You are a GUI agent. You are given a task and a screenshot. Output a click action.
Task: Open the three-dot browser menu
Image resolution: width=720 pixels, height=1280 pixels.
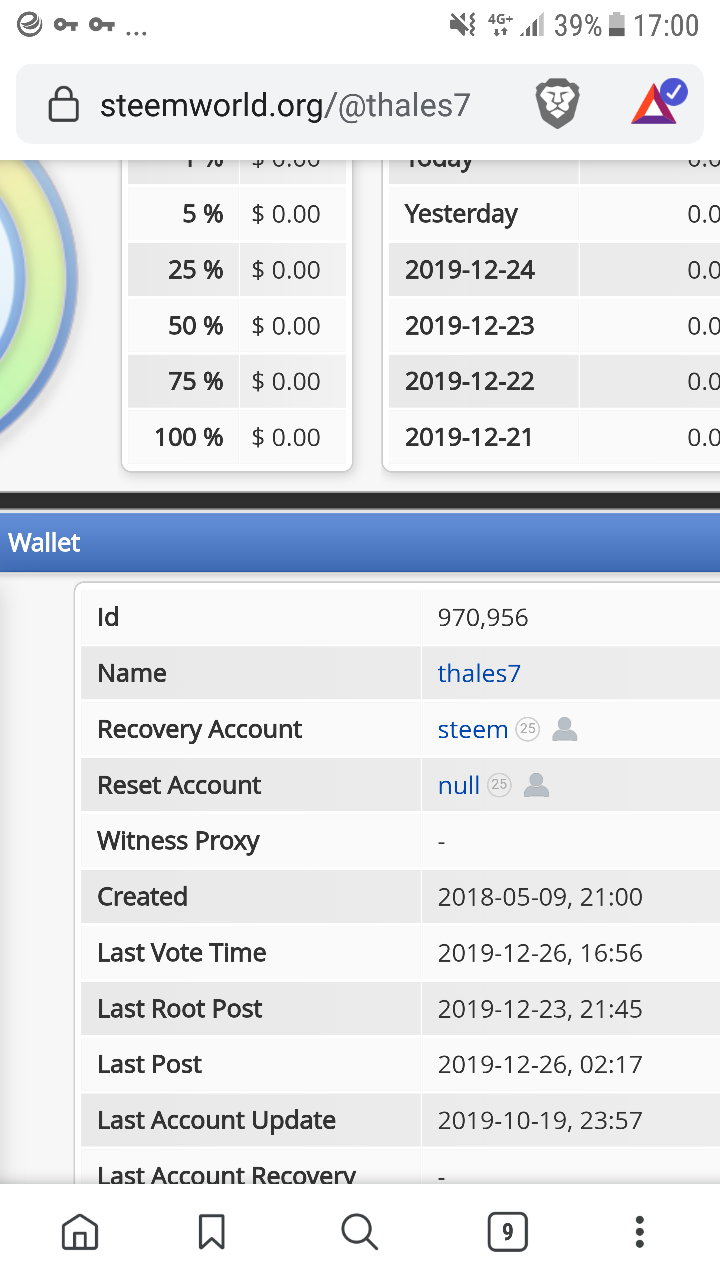(640, 1232)
